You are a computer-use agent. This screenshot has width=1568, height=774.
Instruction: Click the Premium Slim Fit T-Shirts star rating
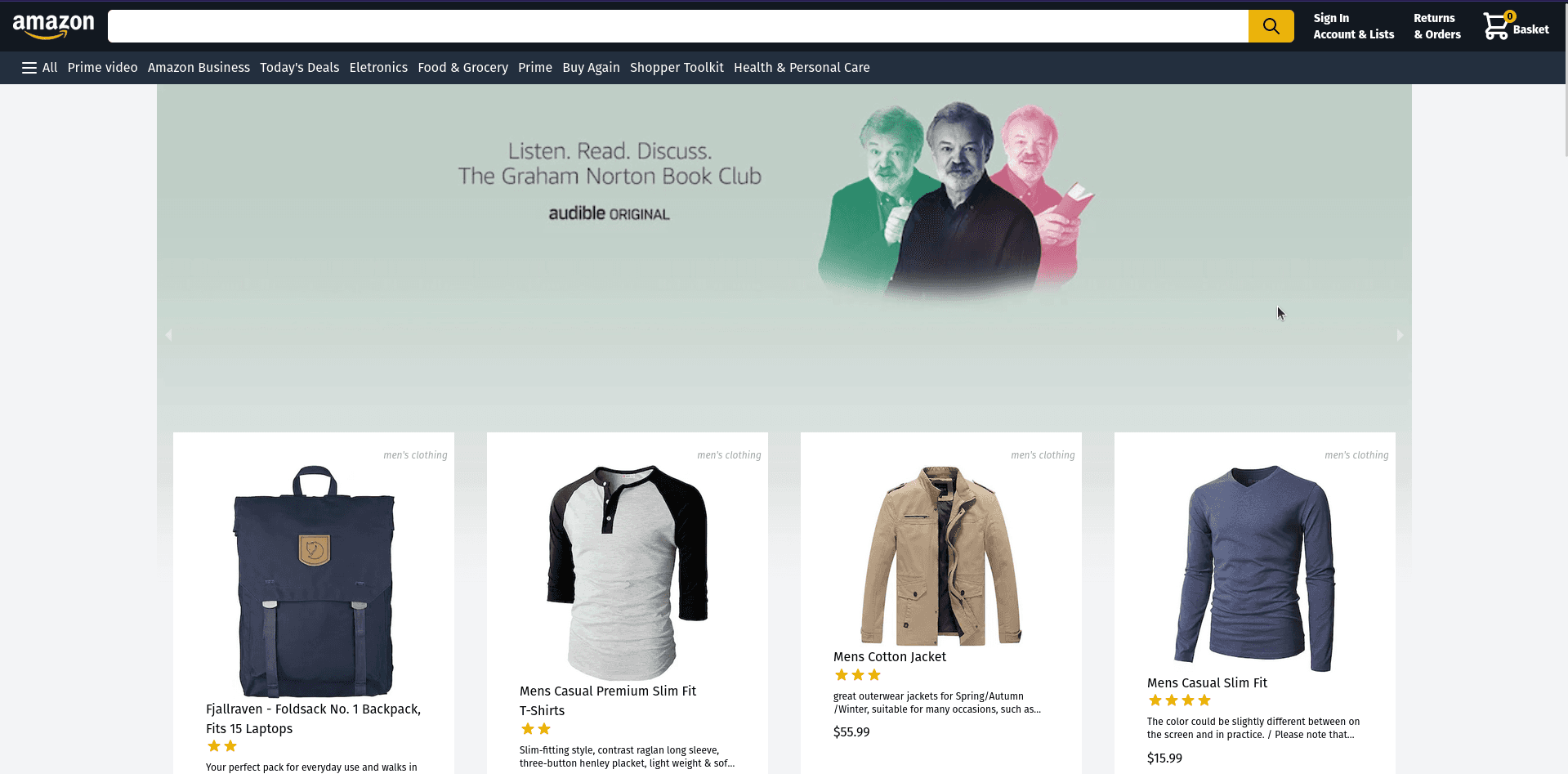pyautogui.click(x=536, y=729)
